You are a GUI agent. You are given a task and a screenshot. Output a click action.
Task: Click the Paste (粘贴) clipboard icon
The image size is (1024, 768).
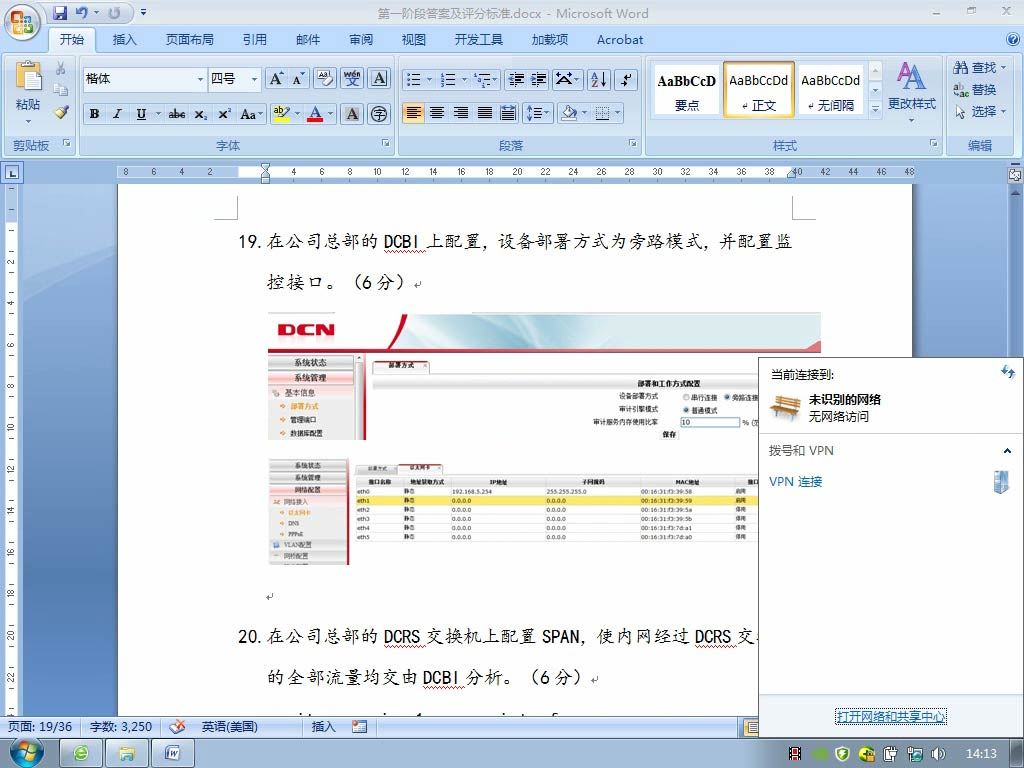[x=28, y=76]
